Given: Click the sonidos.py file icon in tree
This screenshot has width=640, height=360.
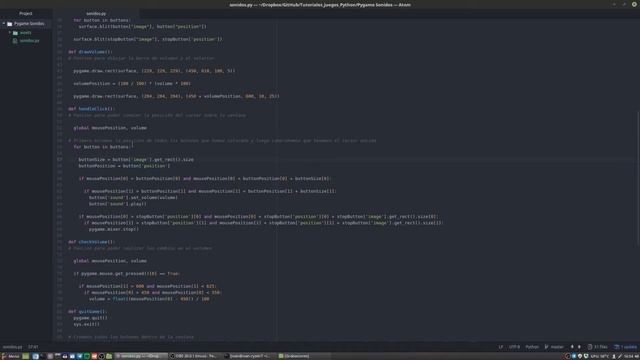Looking at the screenshot, I should [x=15, y=41].
